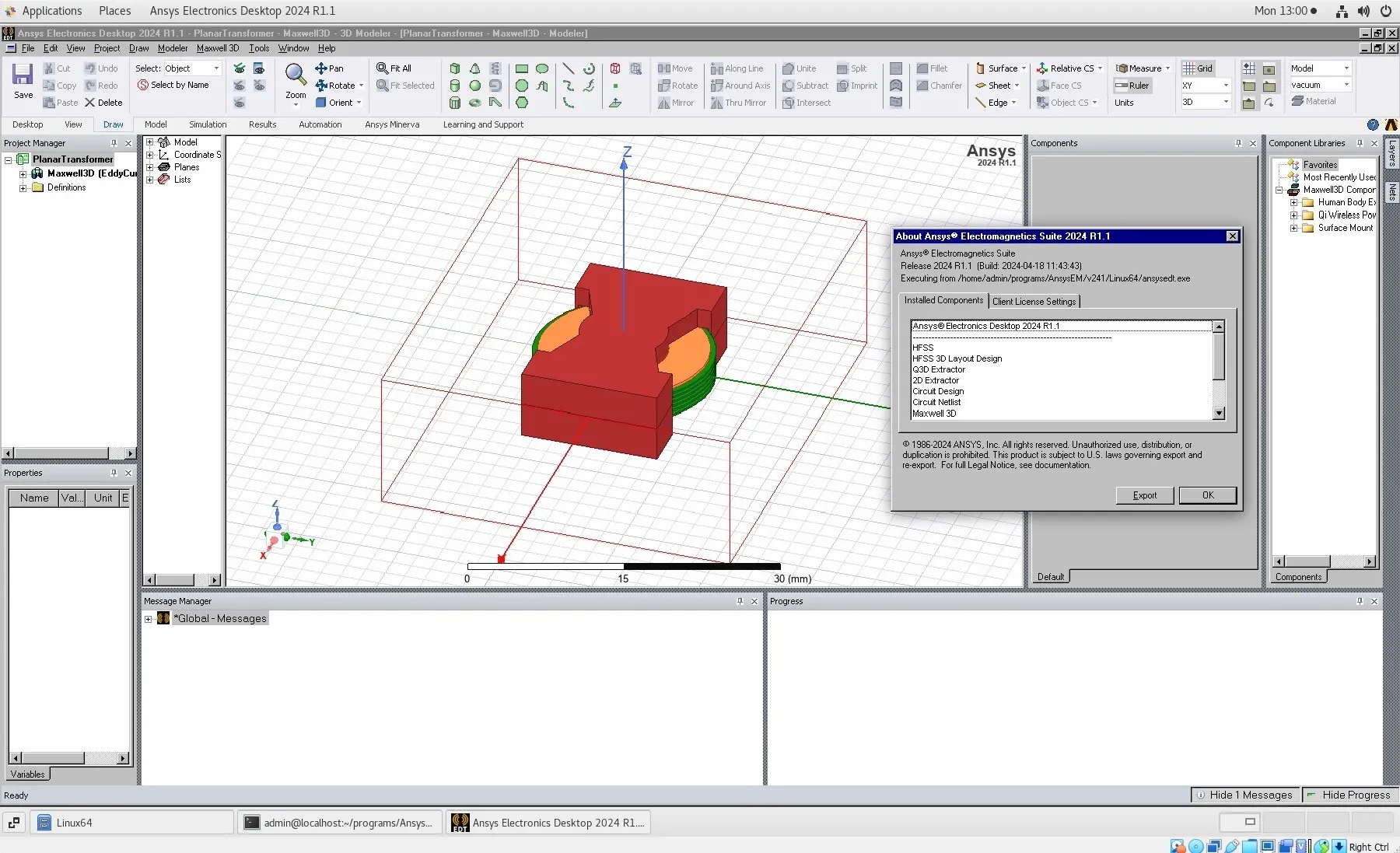
Task: Switch to the Results ribbon tab
Action: coord(262,124)
